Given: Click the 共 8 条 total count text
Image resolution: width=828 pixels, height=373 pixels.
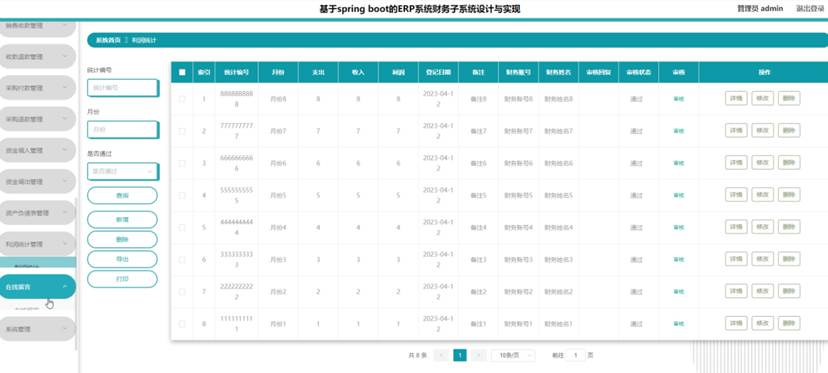Looking at the screenshot, I should tap(417, 356).
